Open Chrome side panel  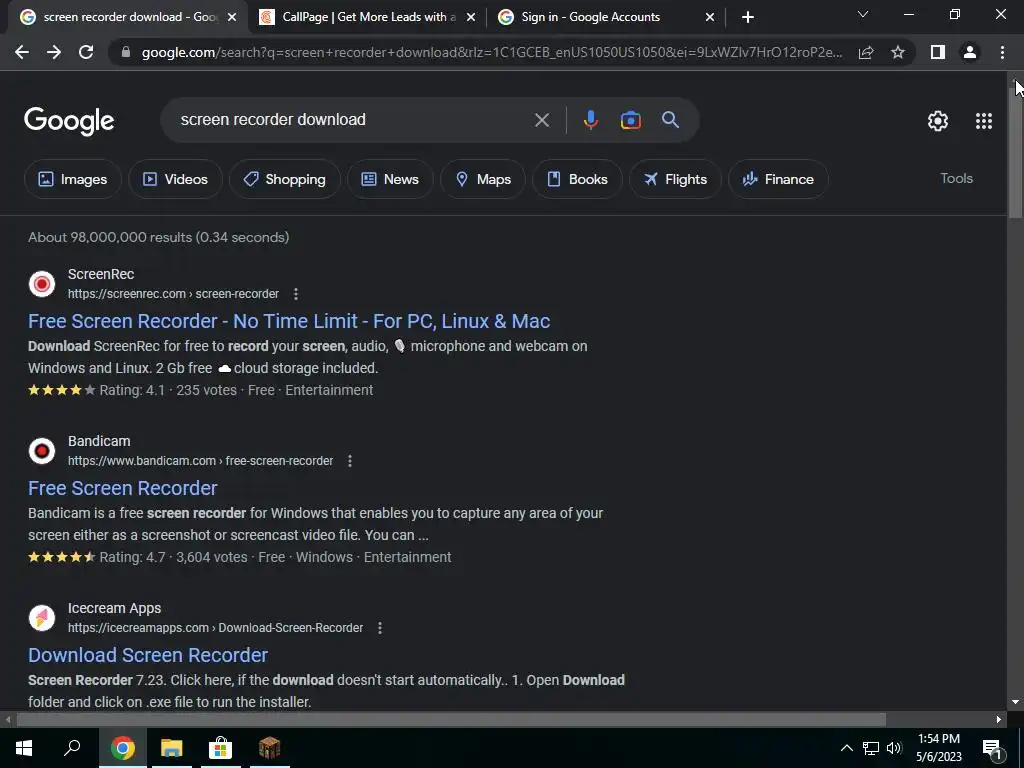tap(938, 52)
